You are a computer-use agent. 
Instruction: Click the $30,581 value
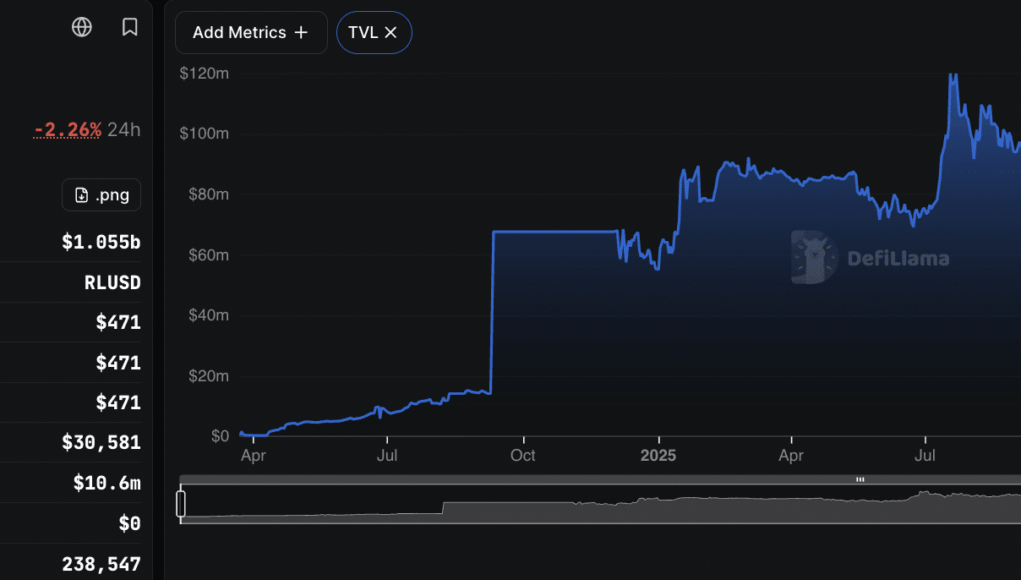tap(101, 443)
